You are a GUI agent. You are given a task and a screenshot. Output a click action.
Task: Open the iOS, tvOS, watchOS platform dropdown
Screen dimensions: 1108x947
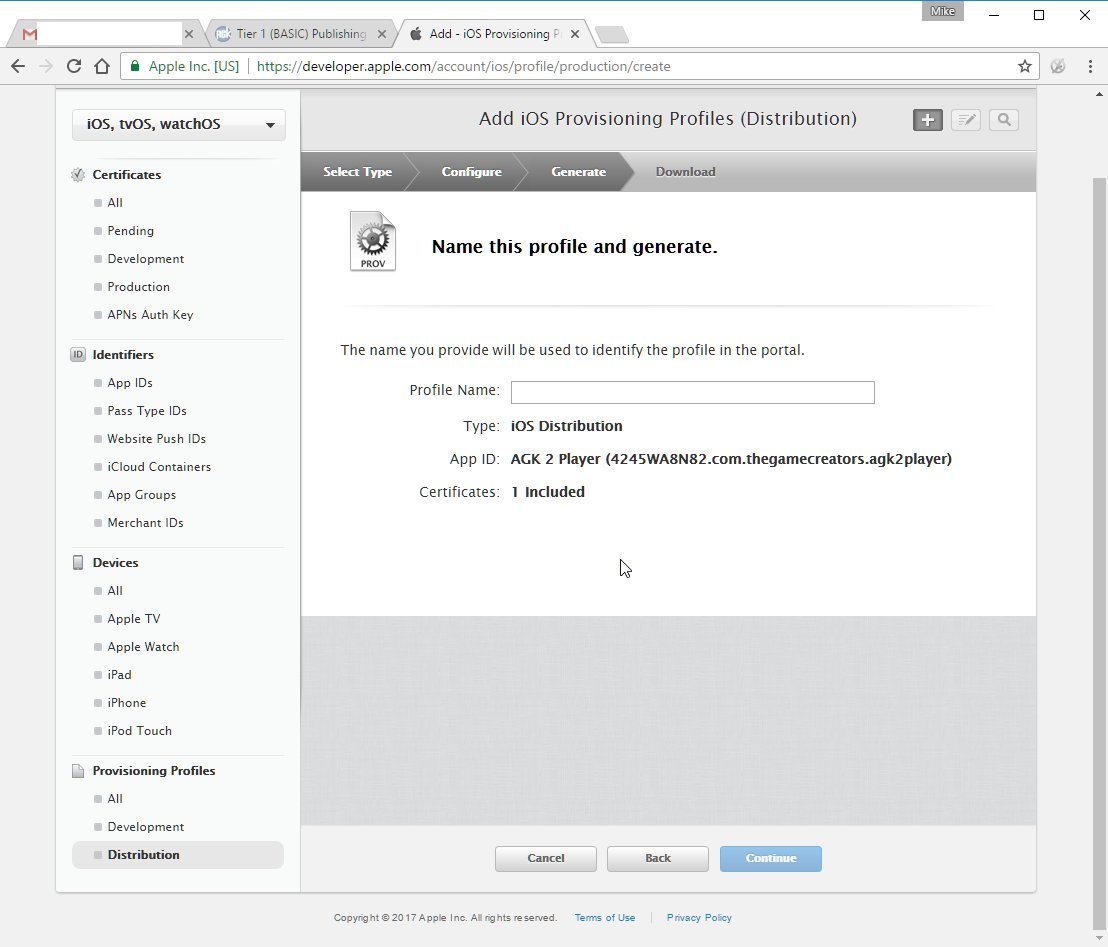pos(179,124)
